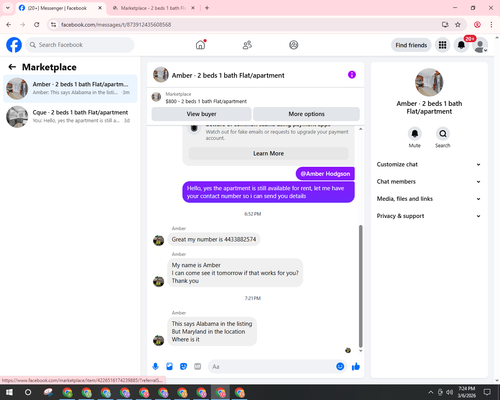Record a voice clip with microphone icon
Screen dimensions: 500x400
click(x=155, y=367)
